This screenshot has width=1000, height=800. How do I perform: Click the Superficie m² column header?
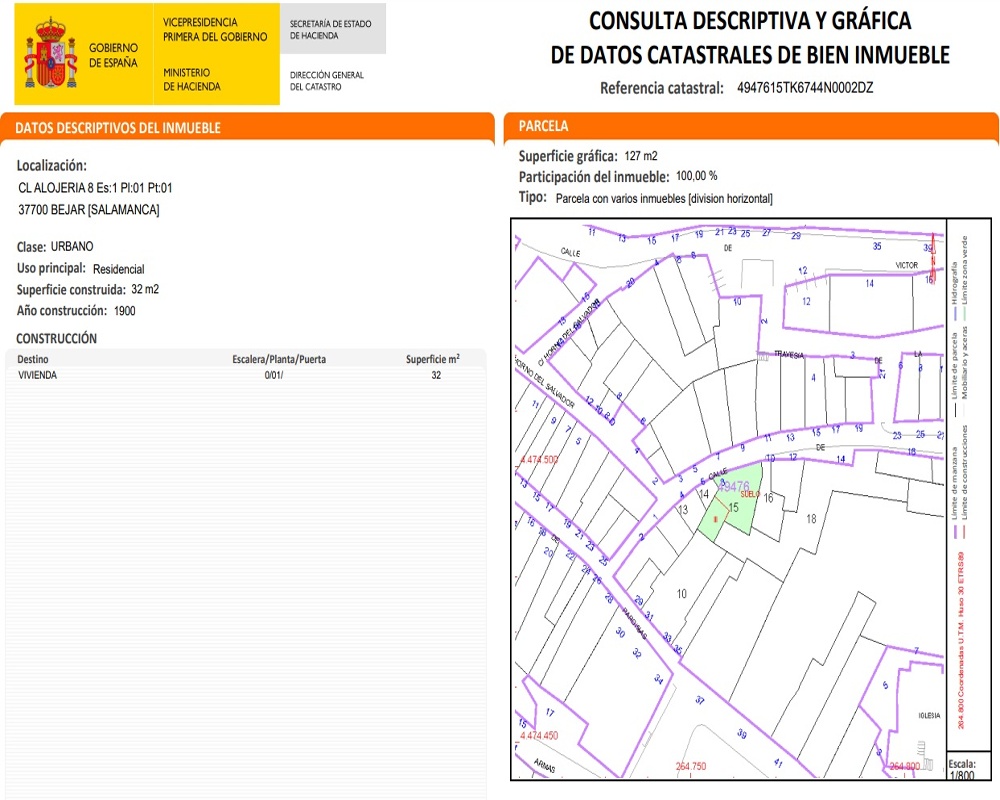point(432,359)
